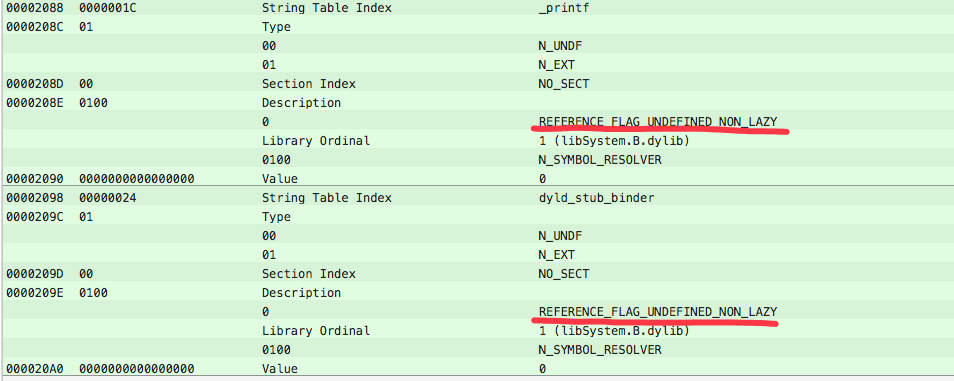Click String Table Index in row 00002098
Screen dimensions: 954x381
[x=327, y=198]
